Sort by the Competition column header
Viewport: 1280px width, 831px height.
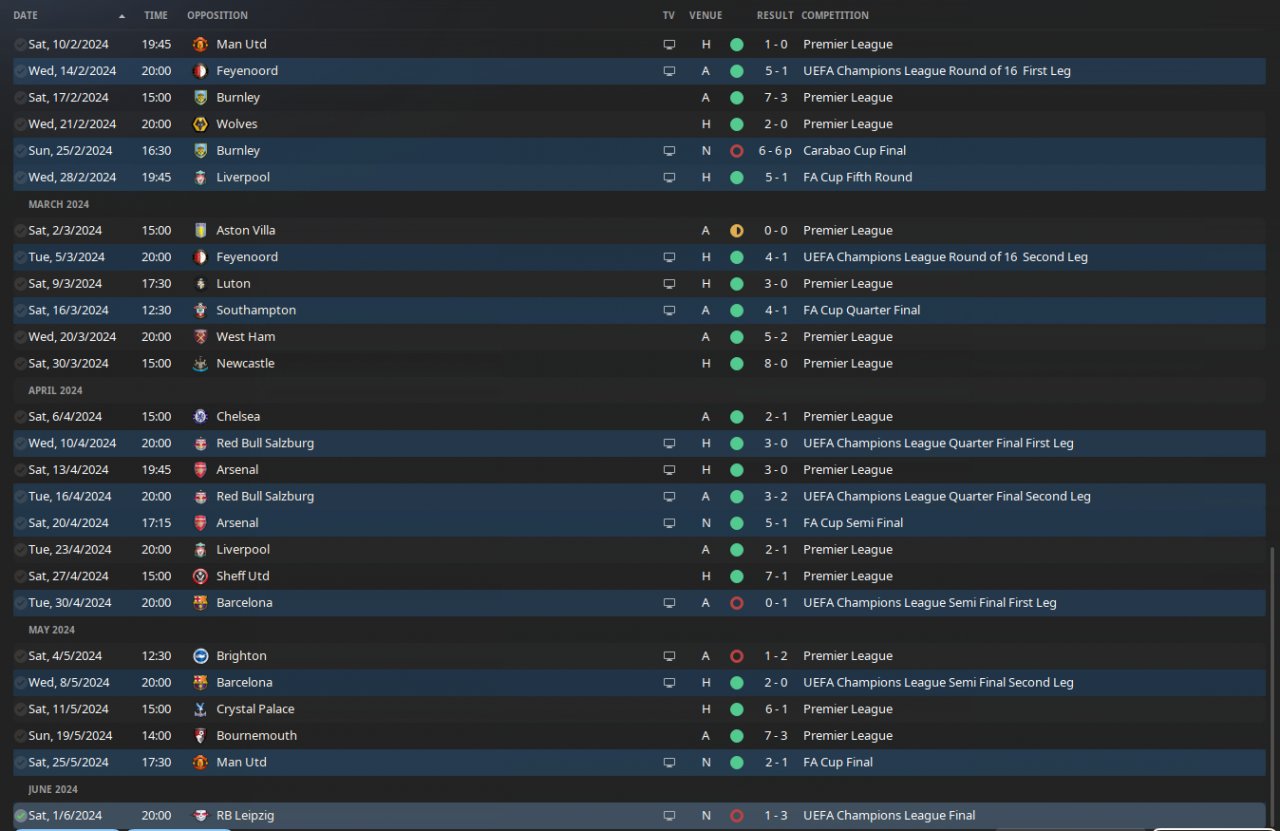(x=835, y=16)
